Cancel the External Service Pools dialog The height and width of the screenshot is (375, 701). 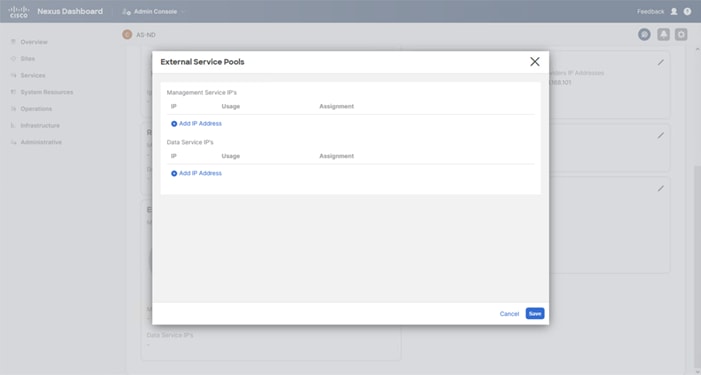(x=509, y=314)
